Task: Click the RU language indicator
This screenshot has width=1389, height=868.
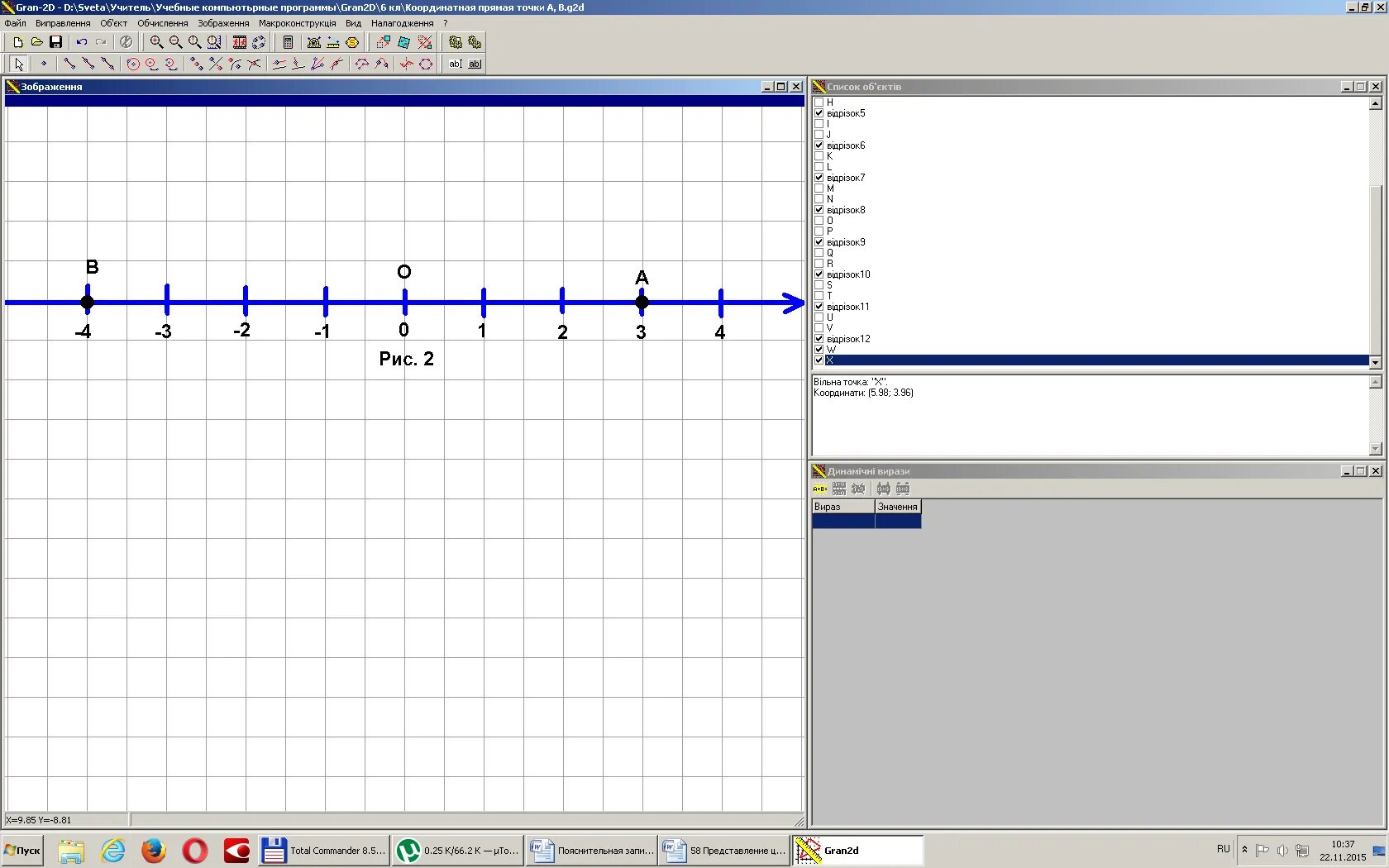Action: (x=1224, y=849)
